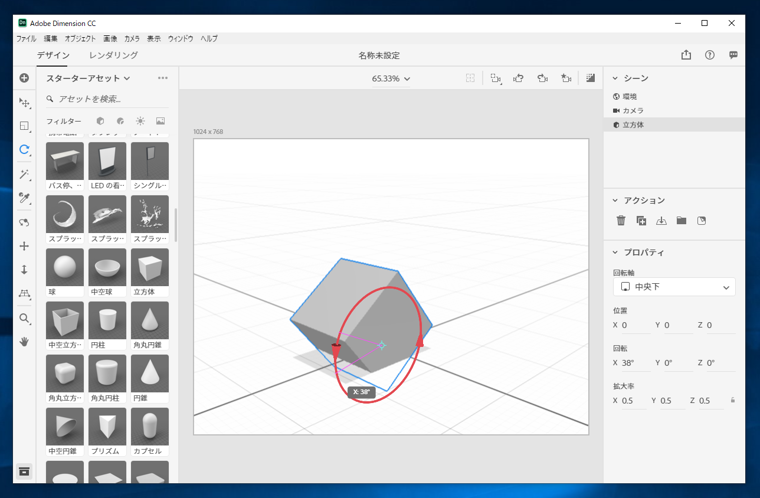
Task: Open the 65.33% zoom level dropdown
Action: point(391,79)
